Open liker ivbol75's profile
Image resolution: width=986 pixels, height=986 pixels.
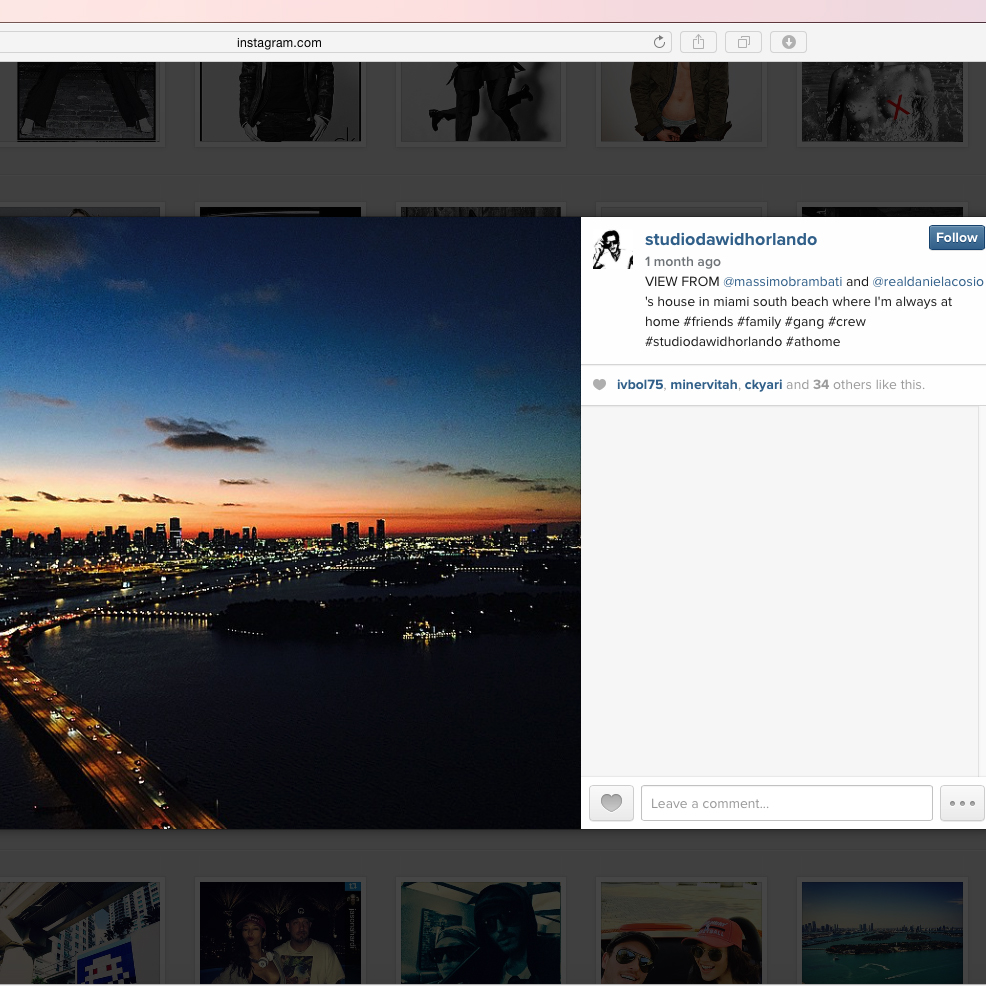tap(640, 385)
